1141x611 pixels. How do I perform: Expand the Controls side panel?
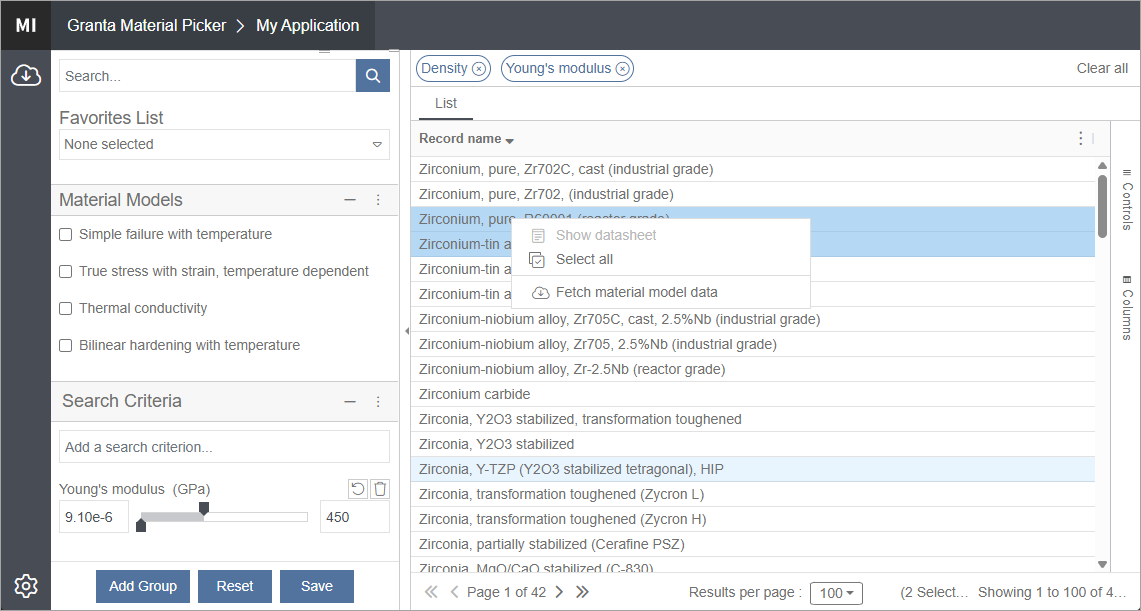click(x=1127, y=199)
